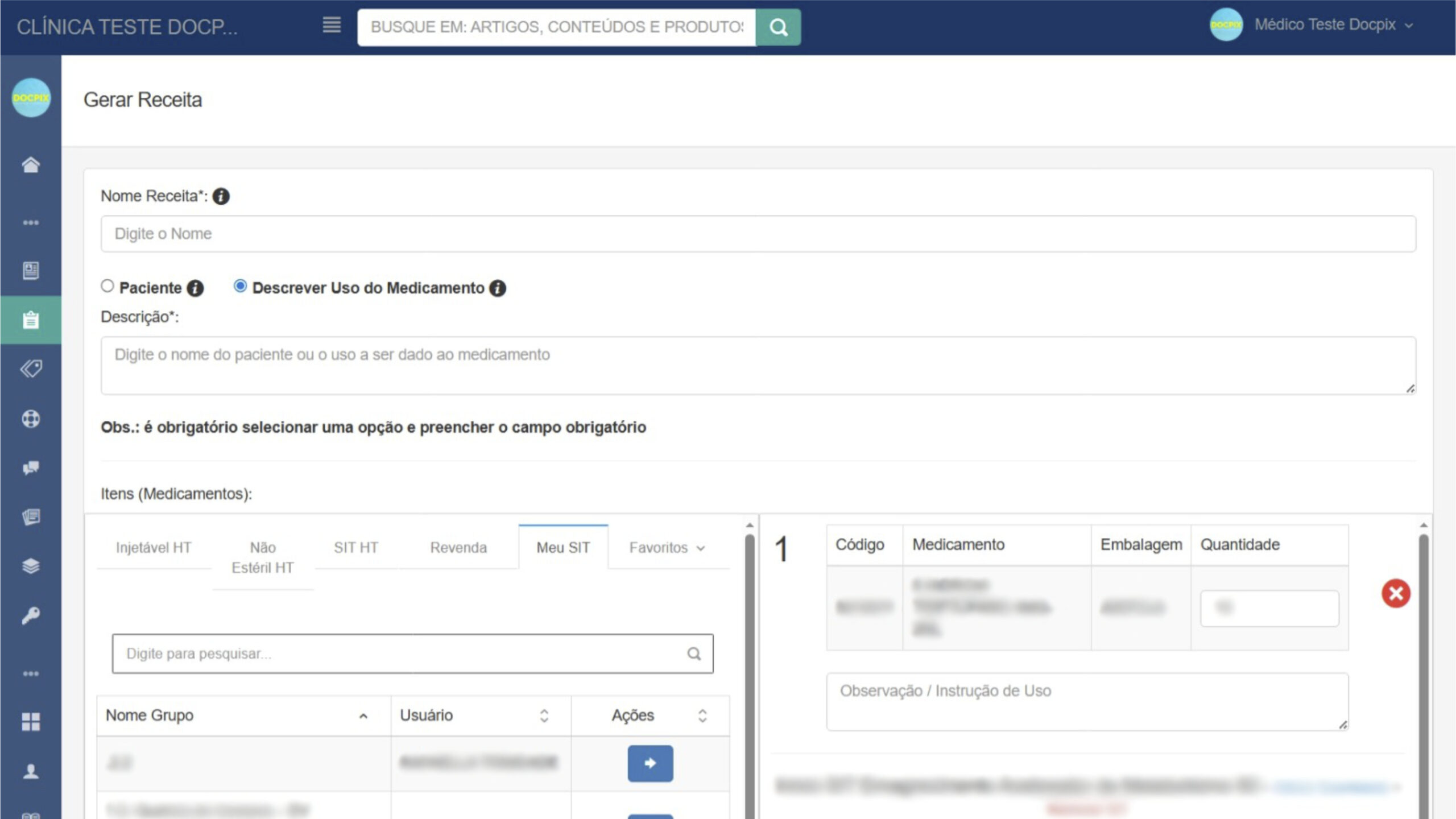Click the price tags sidebar icon
This screenshot has width=1456, height=819.
pyautogui.click(x=31, y=369)
